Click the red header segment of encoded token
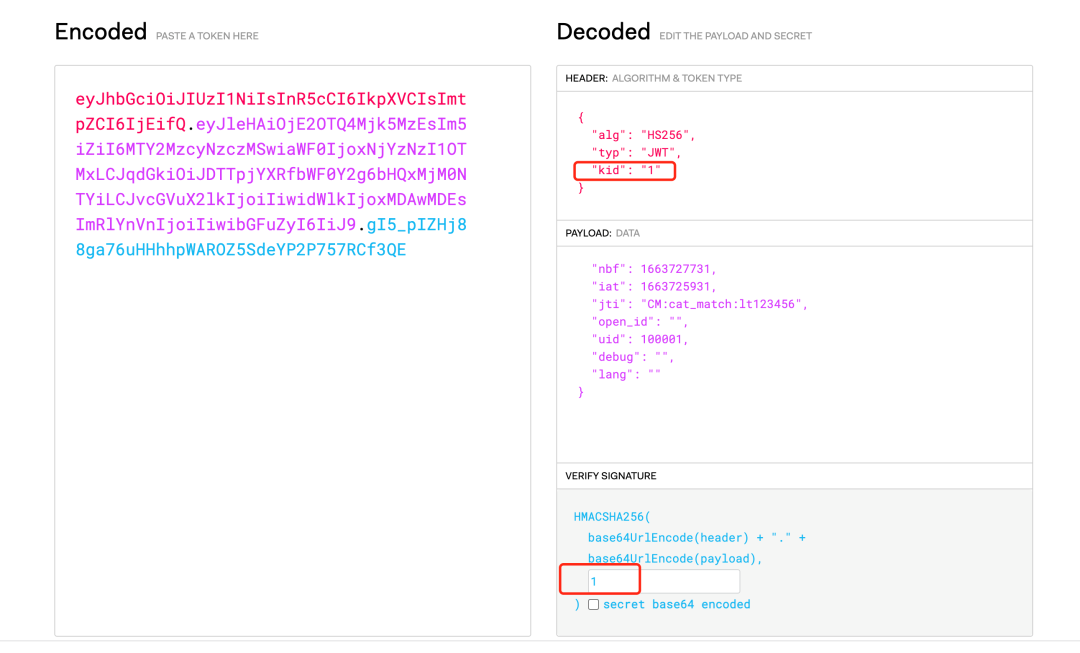The image size is (1080, 653). pyautogui.click(x=270, y=100)
